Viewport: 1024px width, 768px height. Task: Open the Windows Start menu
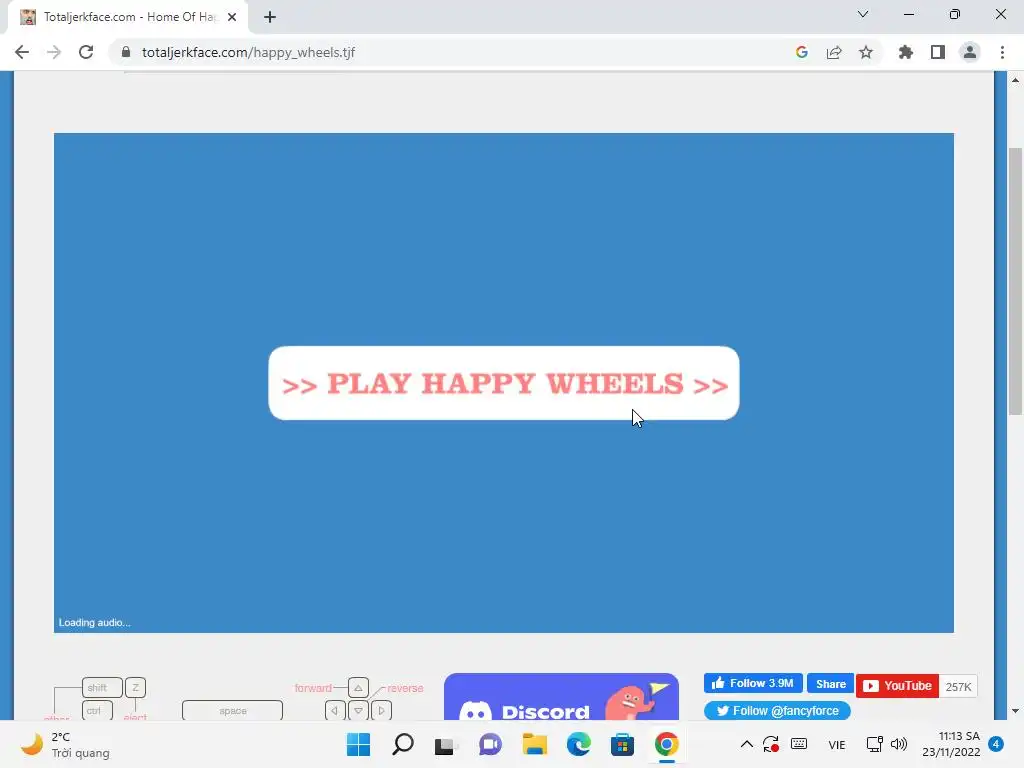[358, 744]
